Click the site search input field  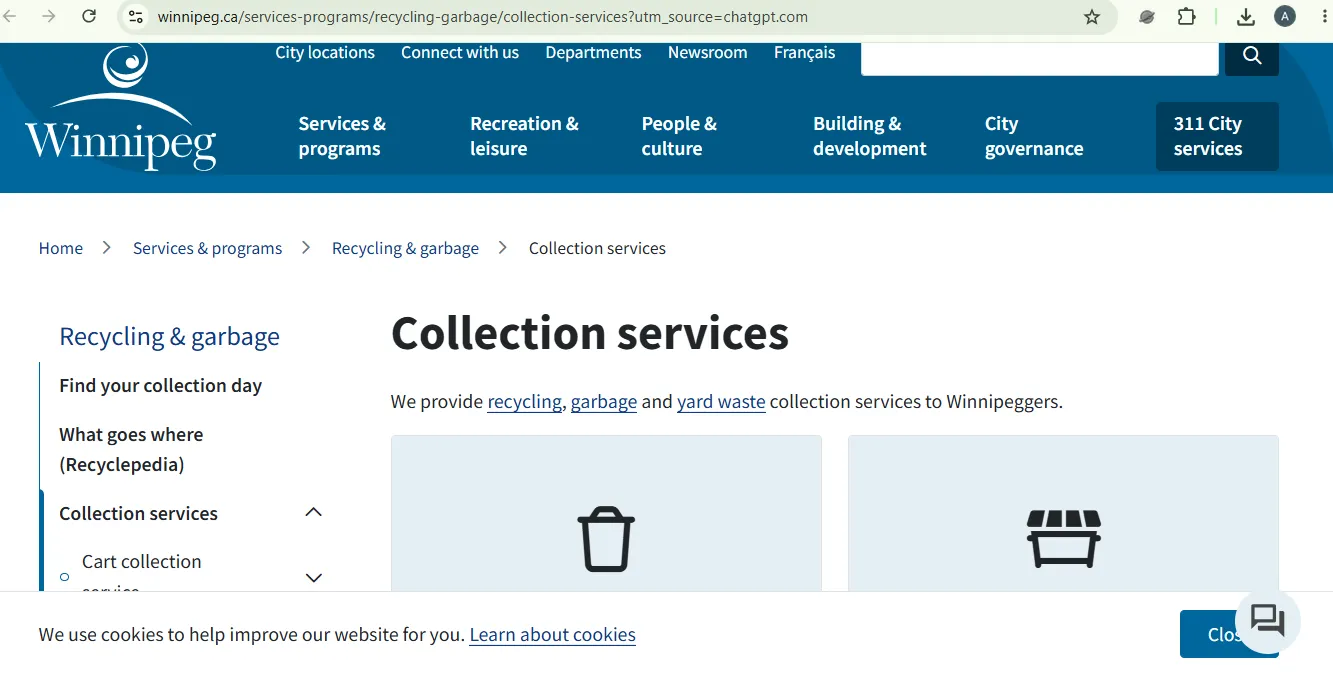point(1040,58)
